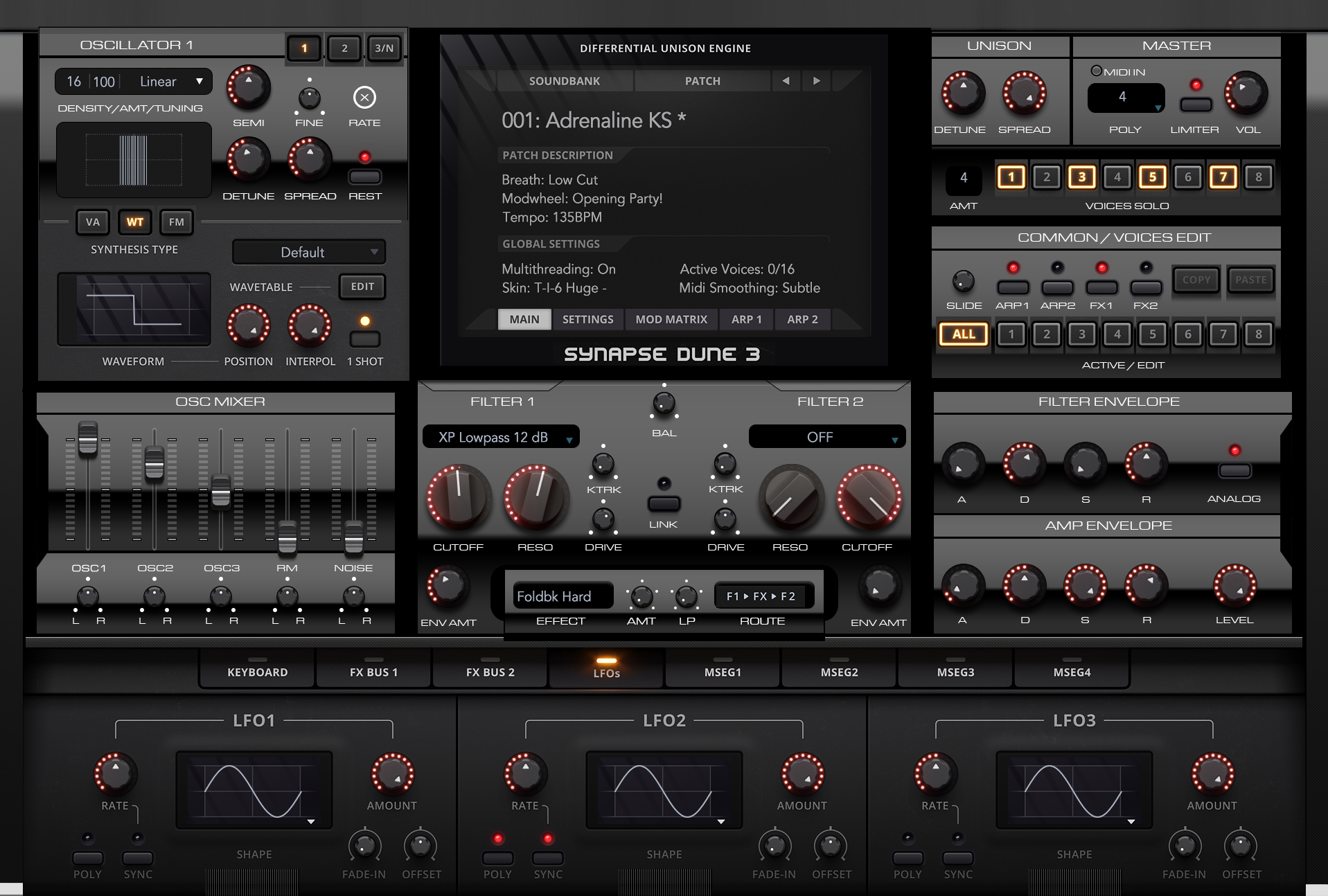The width and height of the screenshot is (1328, 896).
Task: Click the Unison DETUNE knob
Action: pyautogui.click(x=962, y=93)
